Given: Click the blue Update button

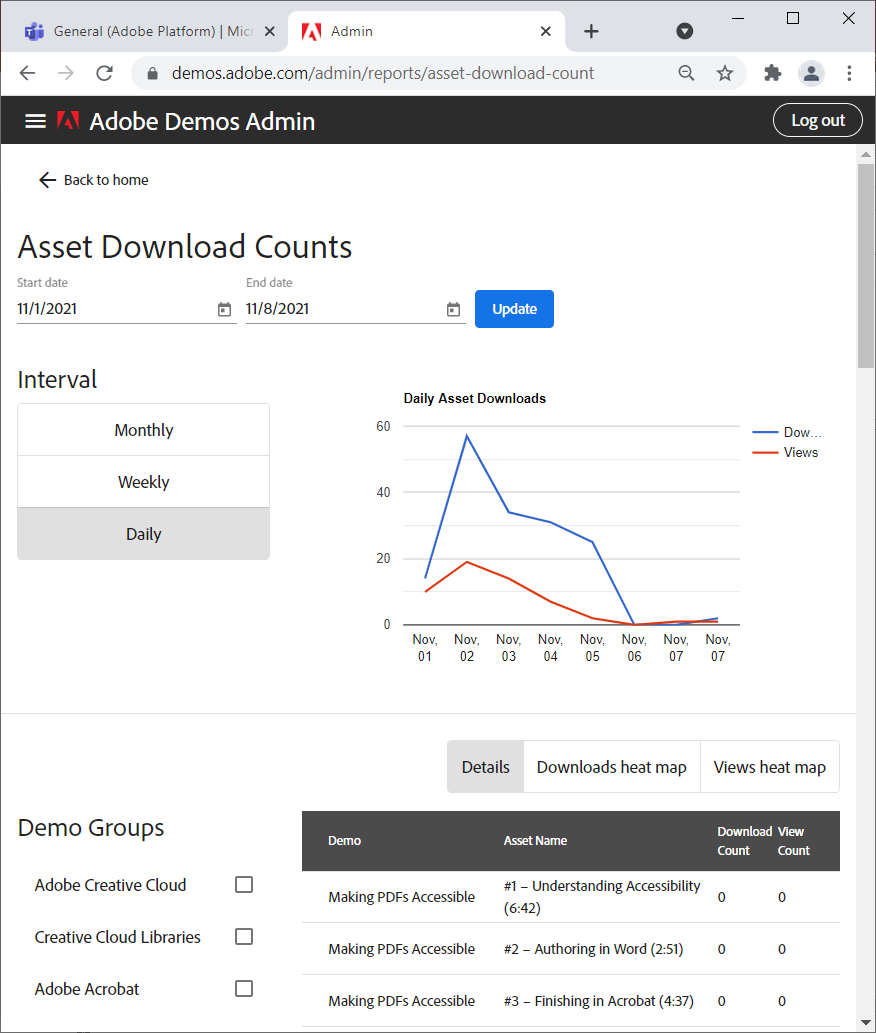Looking at the screenshot, I should 514,309.
